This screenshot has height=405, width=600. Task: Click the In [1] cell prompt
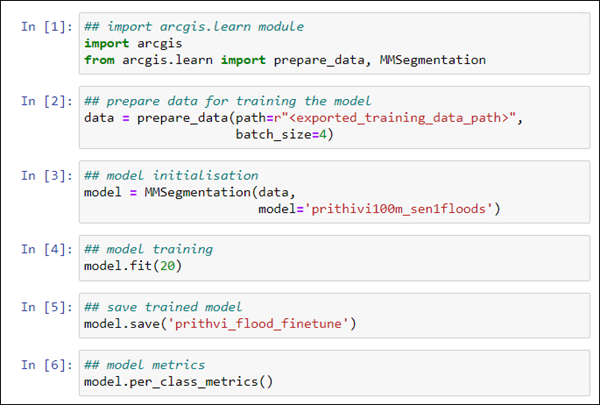[x=47, y=26]
